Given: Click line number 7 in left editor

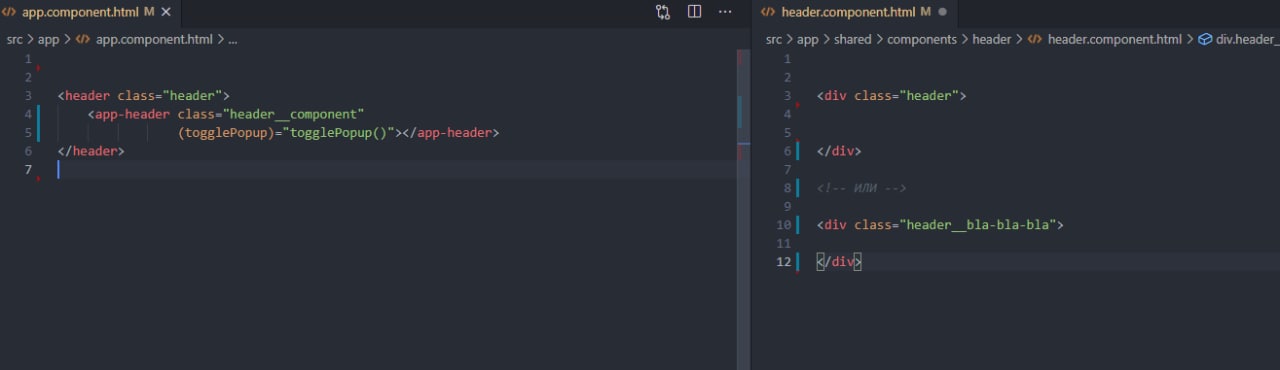Looking at the screenshot, I should click(x=28, y=170).
